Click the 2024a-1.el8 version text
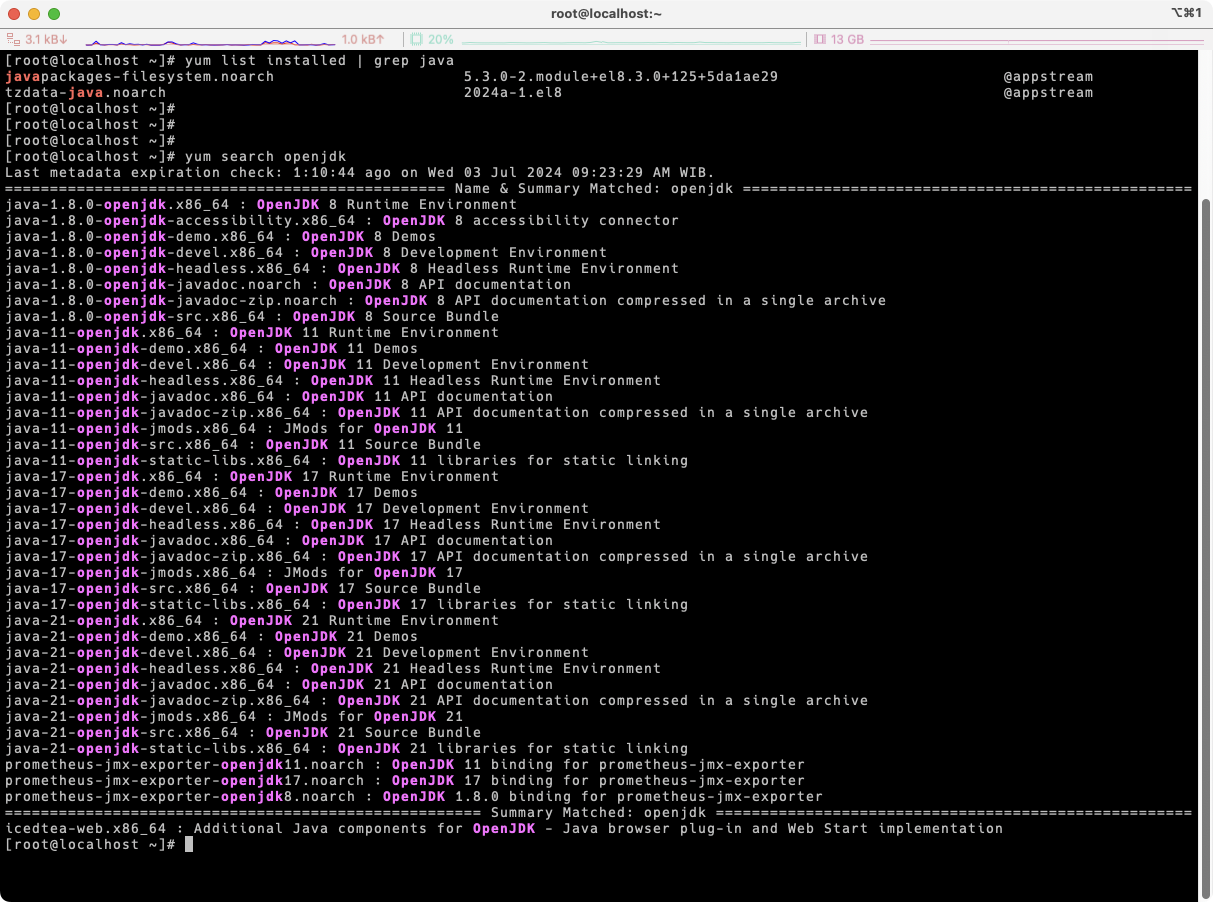Screen dimensions: 1213x902 pos(512,92)
